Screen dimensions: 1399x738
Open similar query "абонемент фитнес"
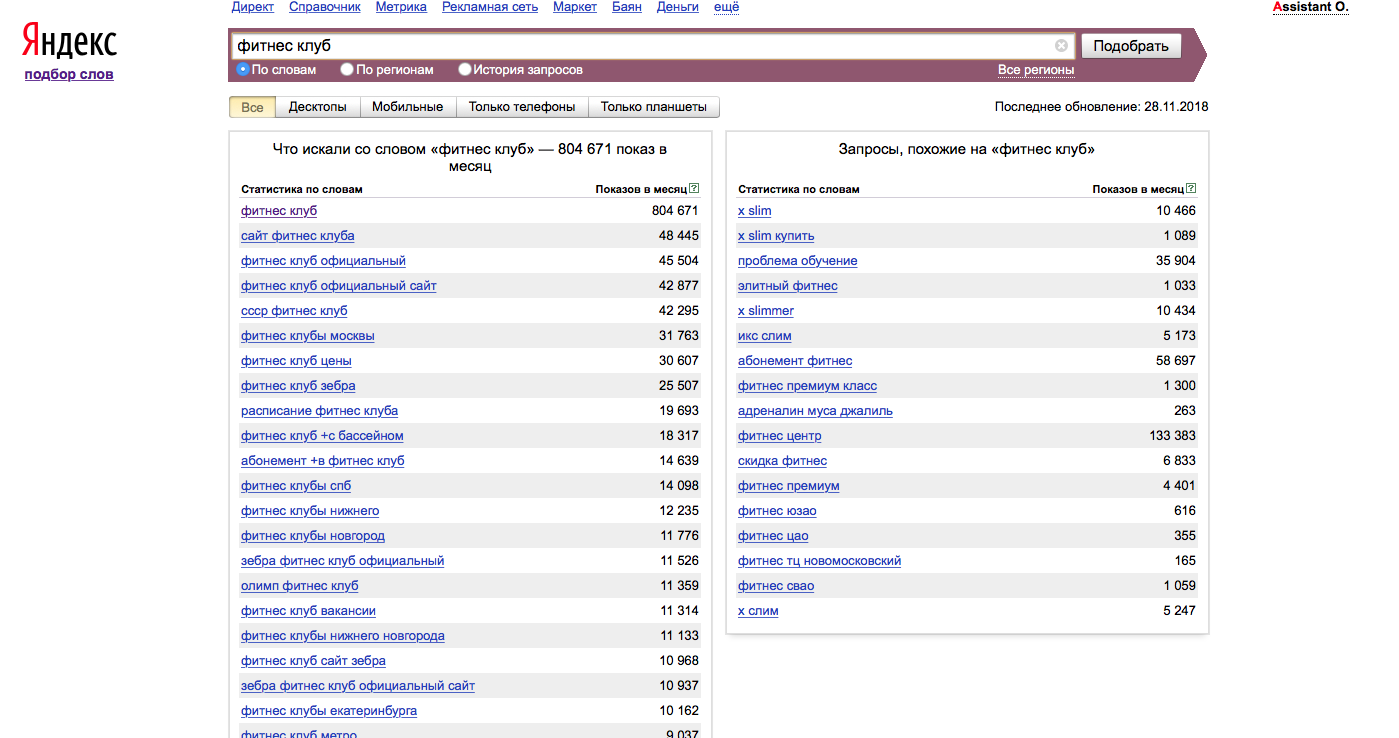795,361
